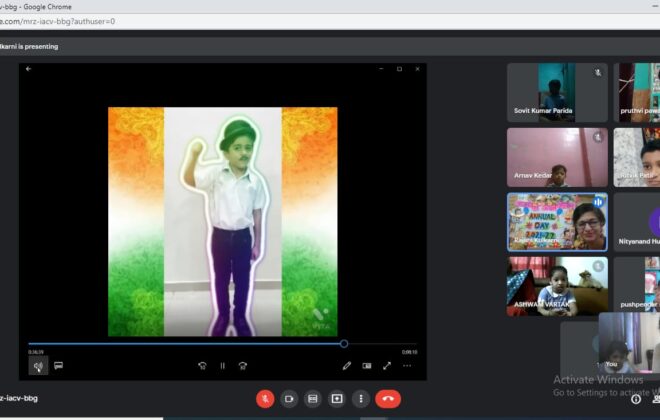The height and width of the screenshot is (420, 660).
Task: Select Ashwan Vartak's video tile
Action: pos(557,287)
